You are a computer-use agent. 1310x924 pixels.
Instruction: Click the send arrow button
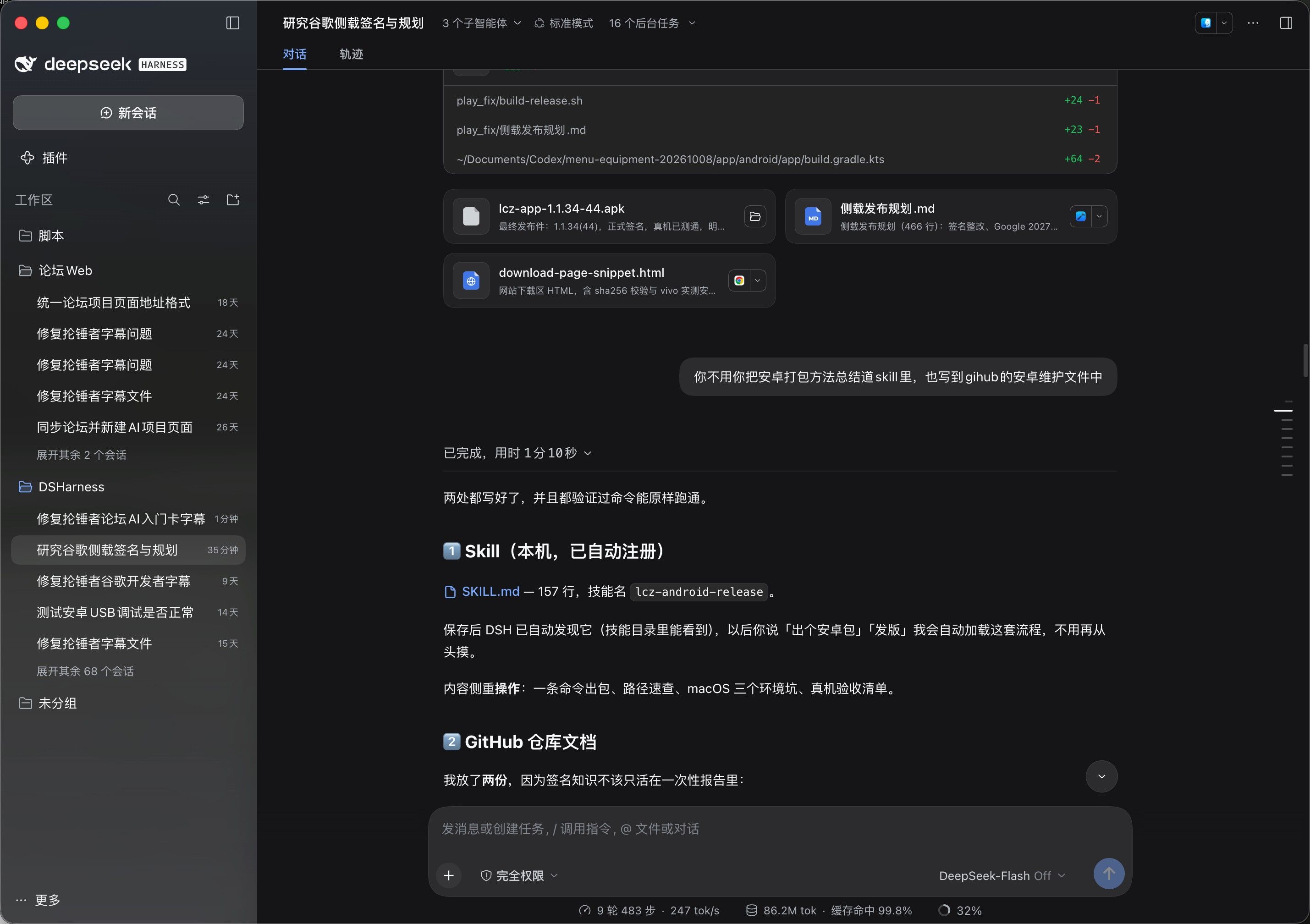click(1109, 874)
